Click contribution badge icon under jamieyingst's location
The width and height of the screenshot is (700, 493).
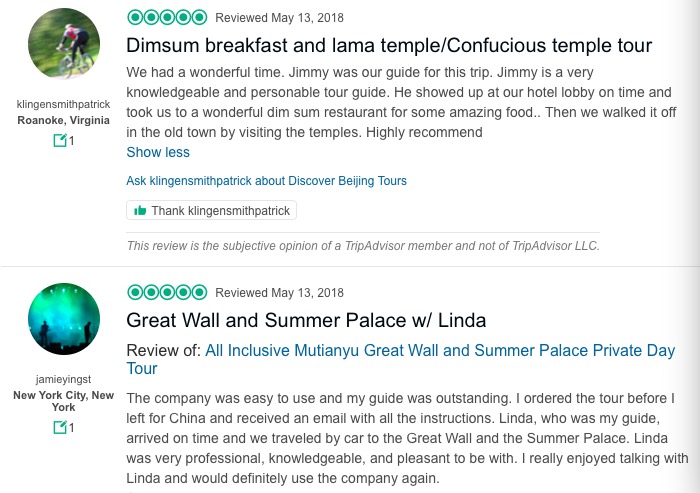60,427
